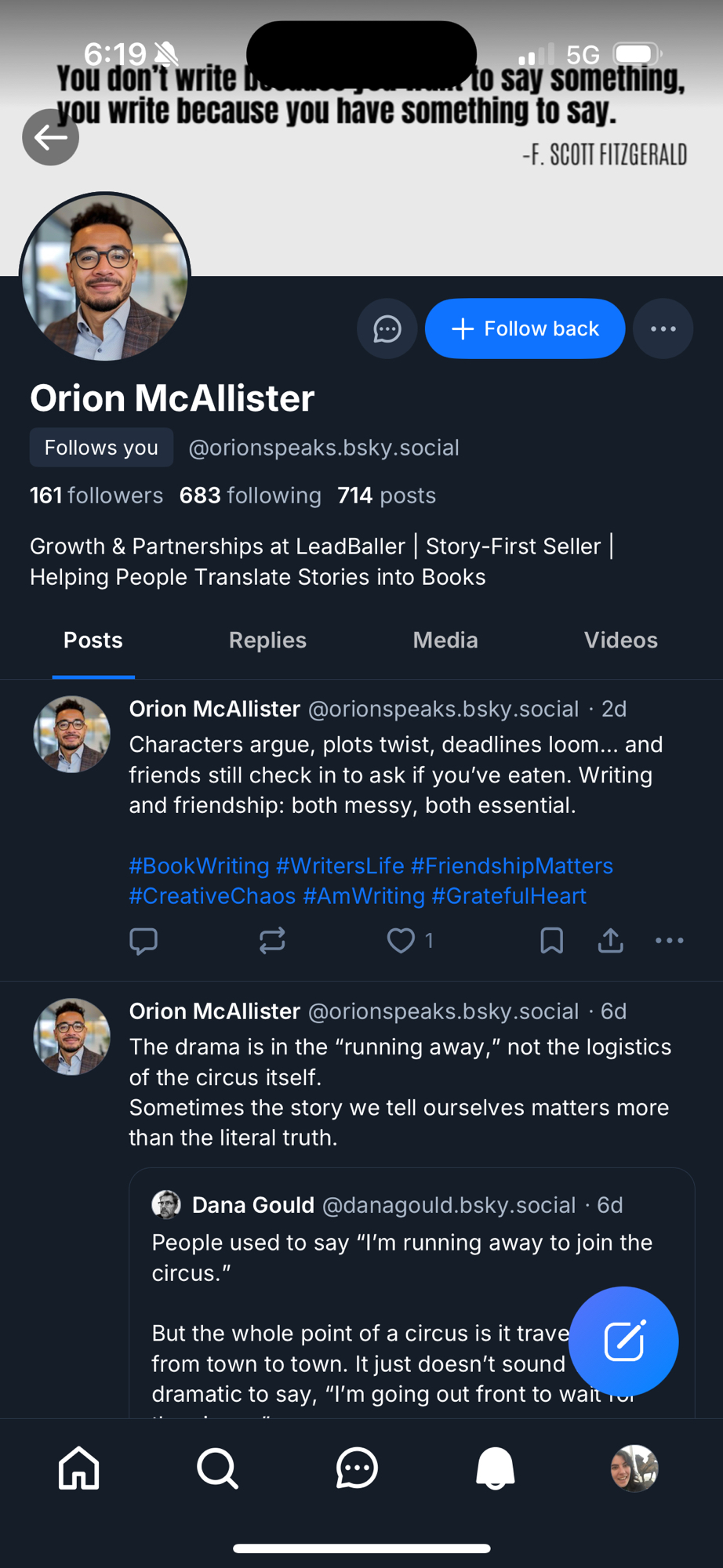723x1568 pixels.
Task: Open direct message chat with Orion
Action: point(387,328)
